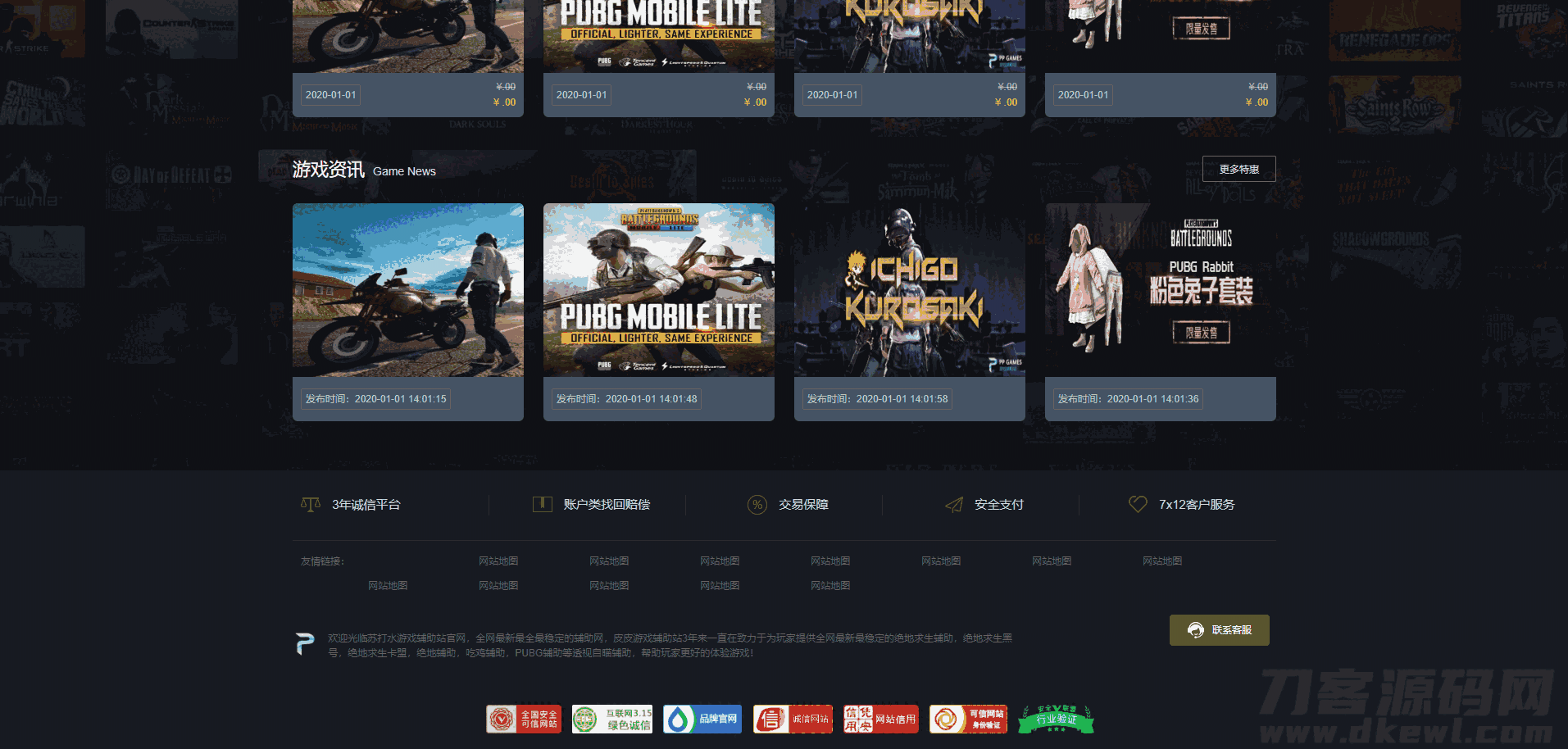1568x749 pixels.
Task: Open the 全国安全可信网站 trust badge
Action: pyautogui.click(x=524, y=719)
